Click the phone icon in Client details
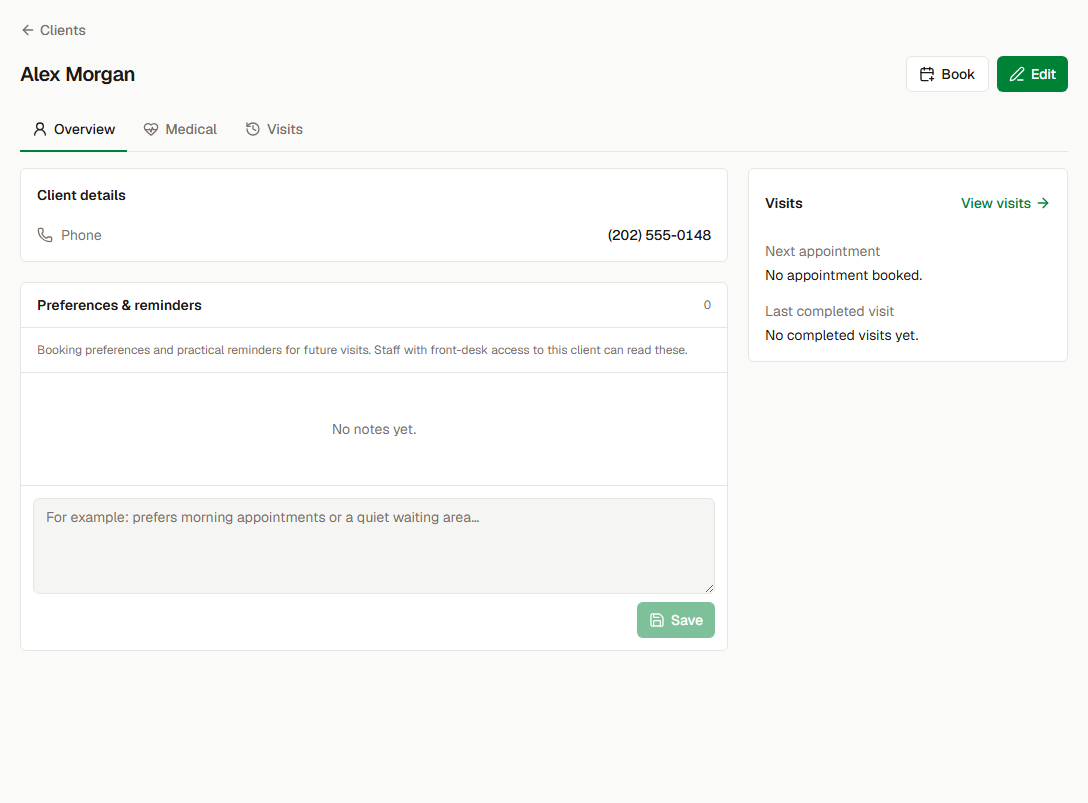 (x=45, y=235)
